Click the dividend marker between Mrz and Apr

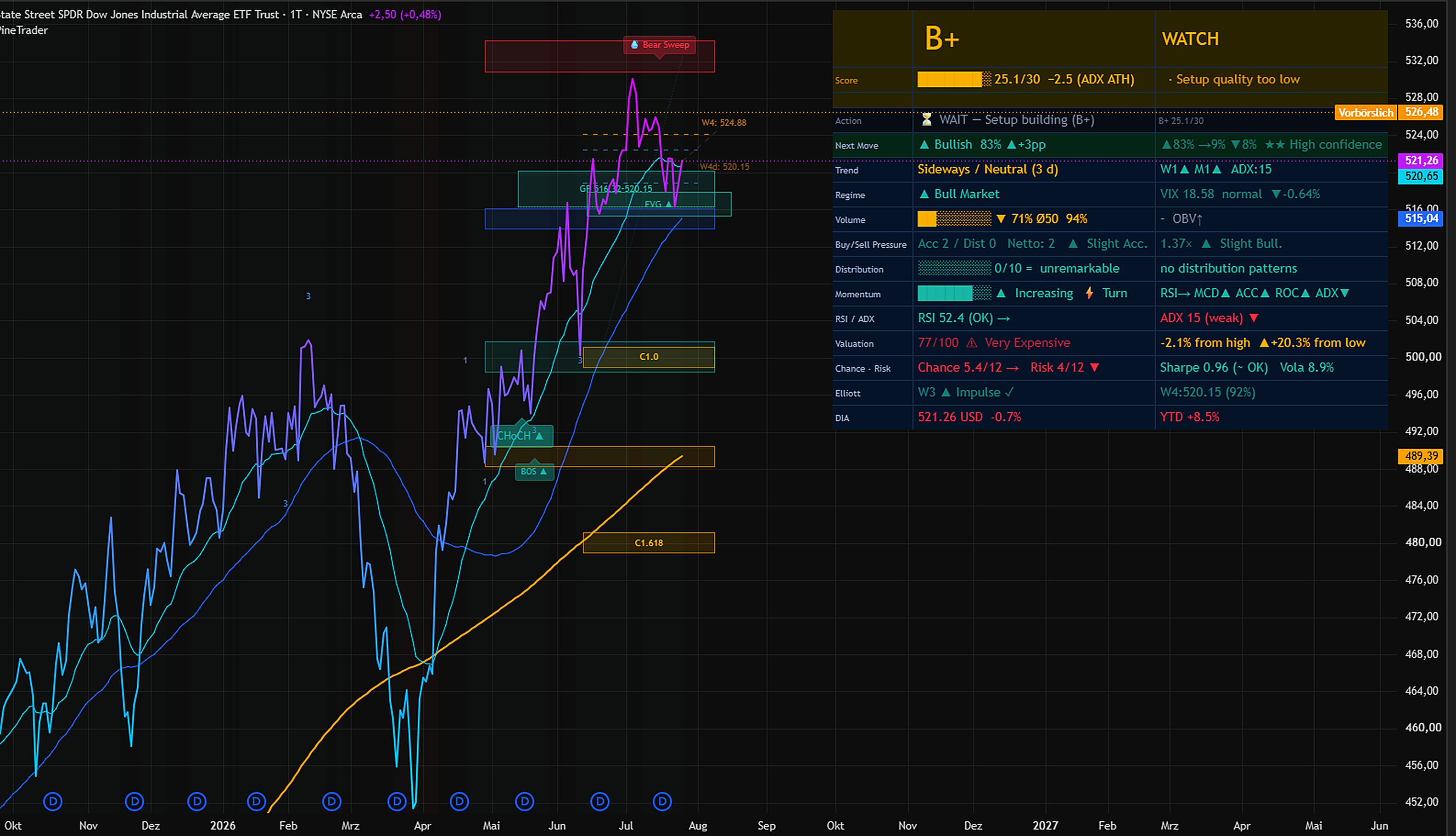pos(397,801)
